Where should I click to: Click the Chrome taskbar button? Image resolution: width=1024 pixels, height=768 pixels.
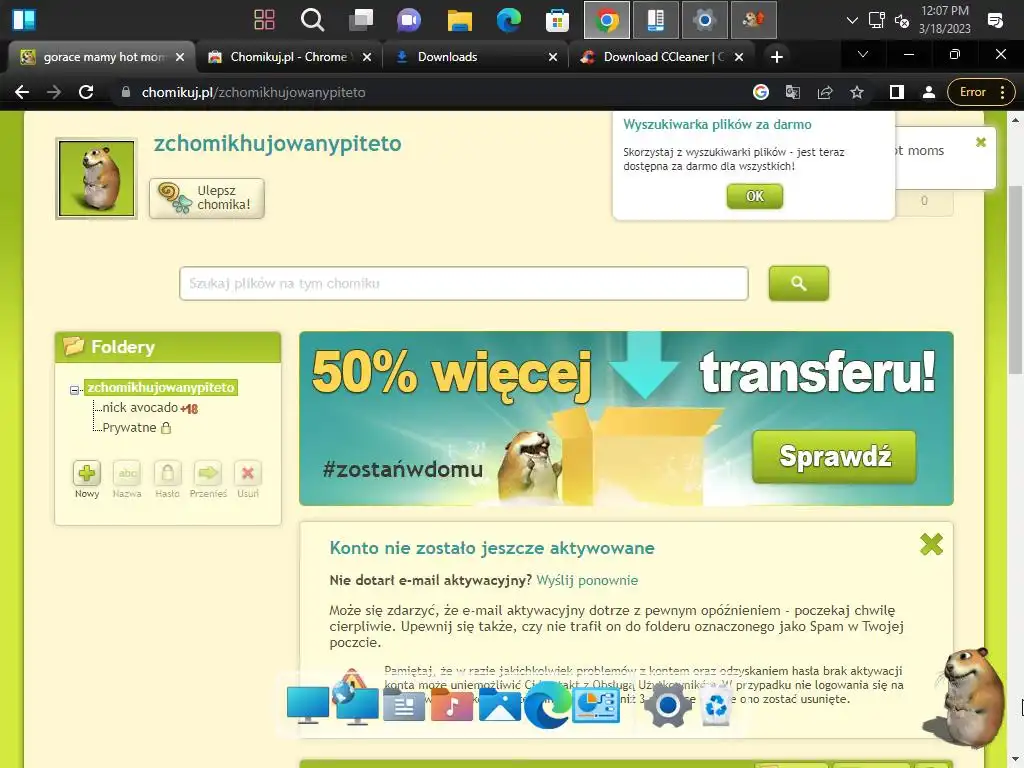coord(607,20)
